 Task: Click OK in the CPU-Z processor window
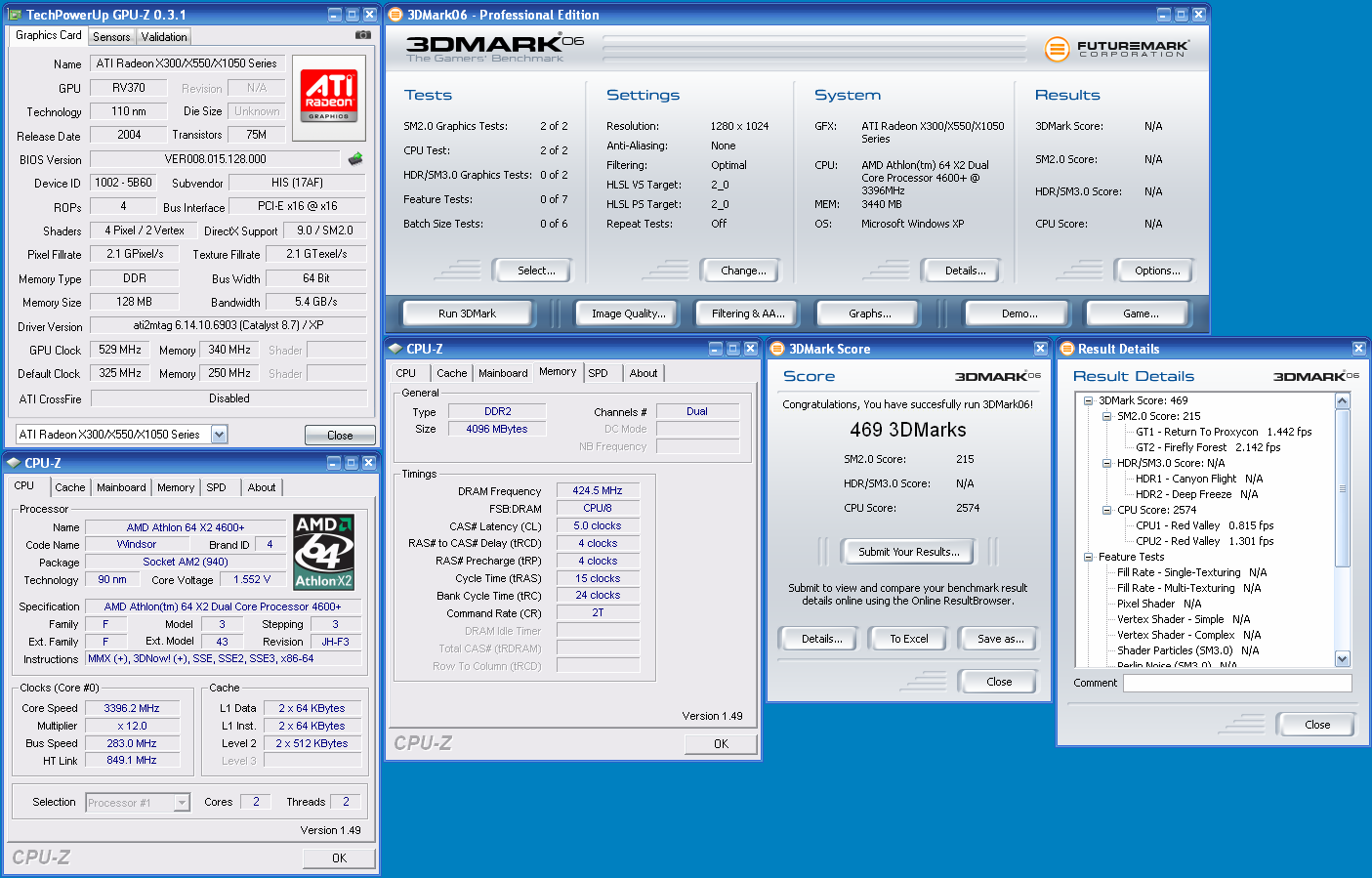[x=339, y=858]
